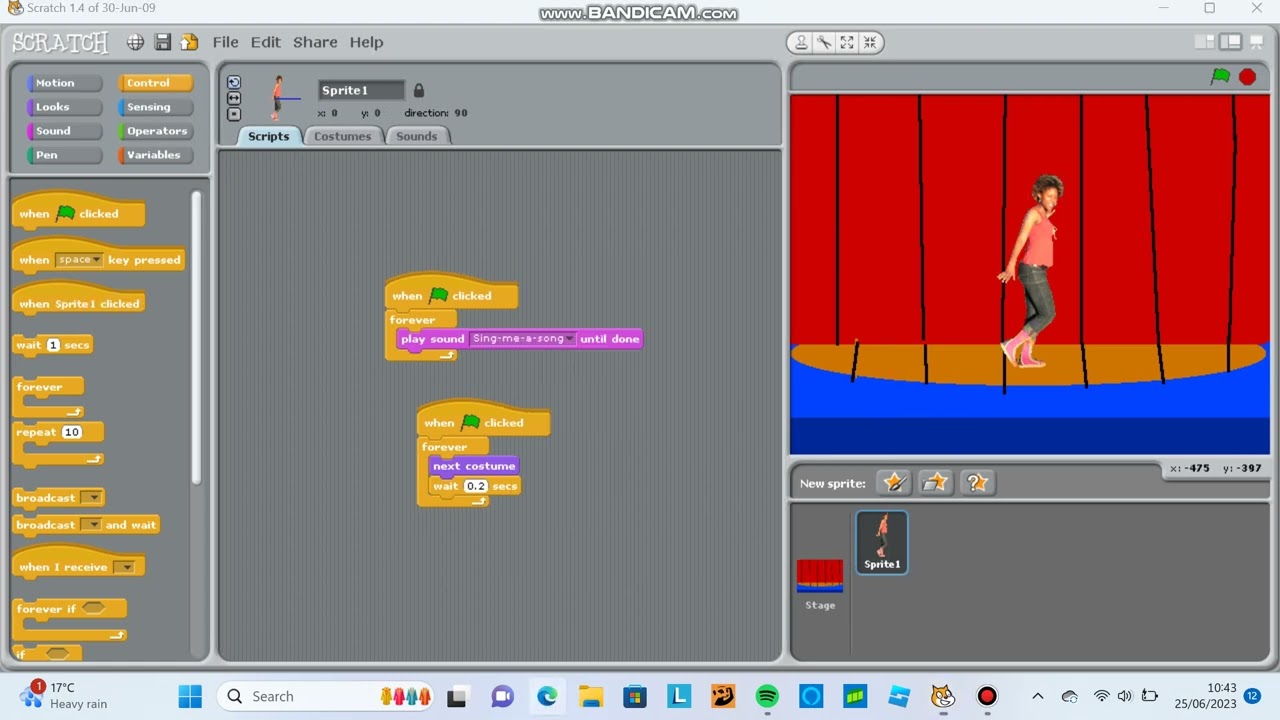Click the dancer sprite on stage
This screenshot has width=1280, height=720.
(x=1032, y=272)
